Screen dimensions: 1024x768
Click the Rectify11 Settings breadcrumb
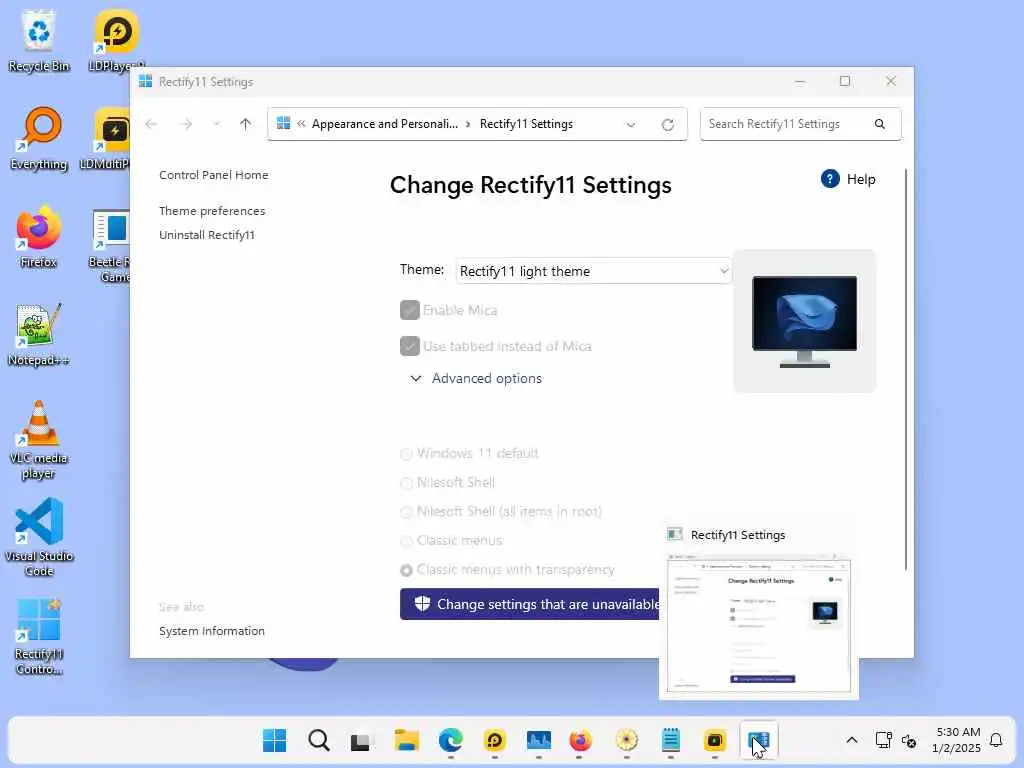pos(526,124)
